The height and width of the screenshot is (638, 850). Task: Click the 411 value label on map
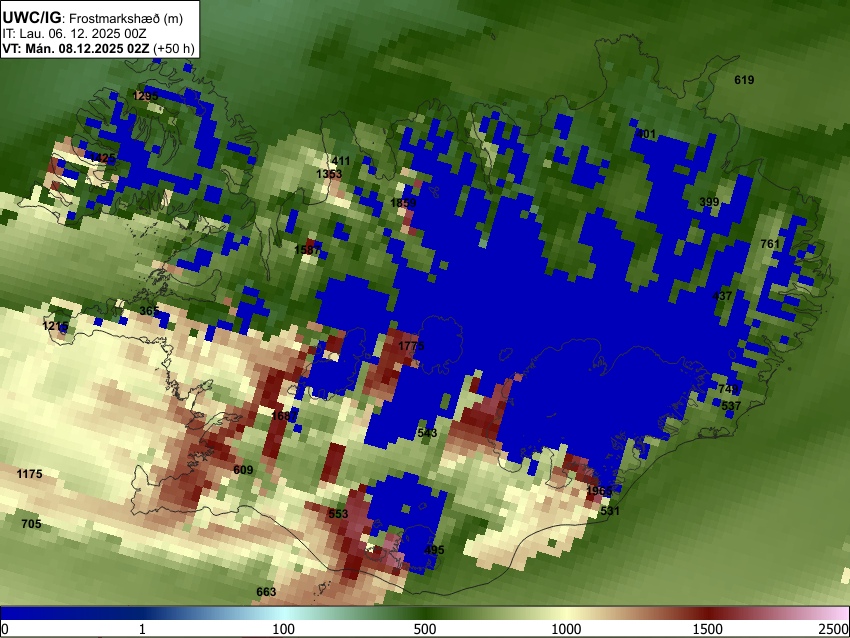point(341,161)
